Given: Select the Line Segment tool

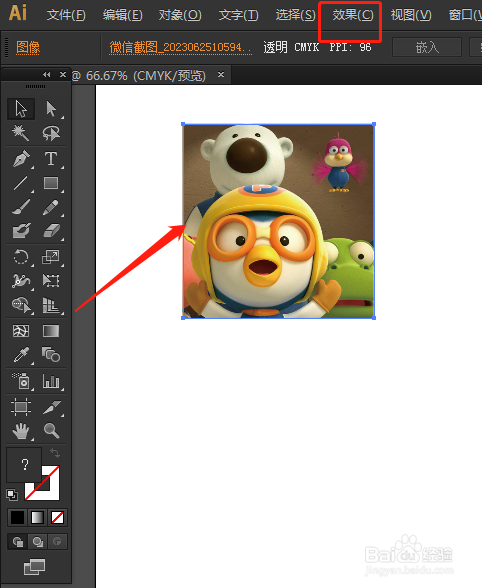Looking at the screenshot, I should (21, 183).
